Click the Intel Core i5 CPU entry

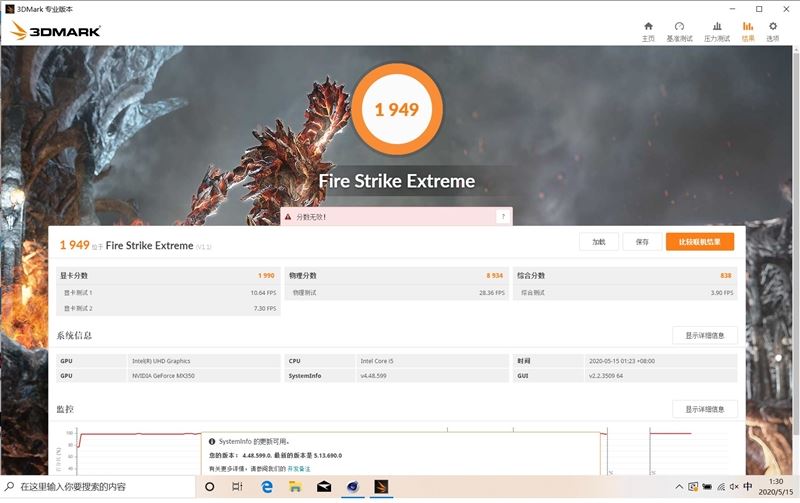[377, 361]
